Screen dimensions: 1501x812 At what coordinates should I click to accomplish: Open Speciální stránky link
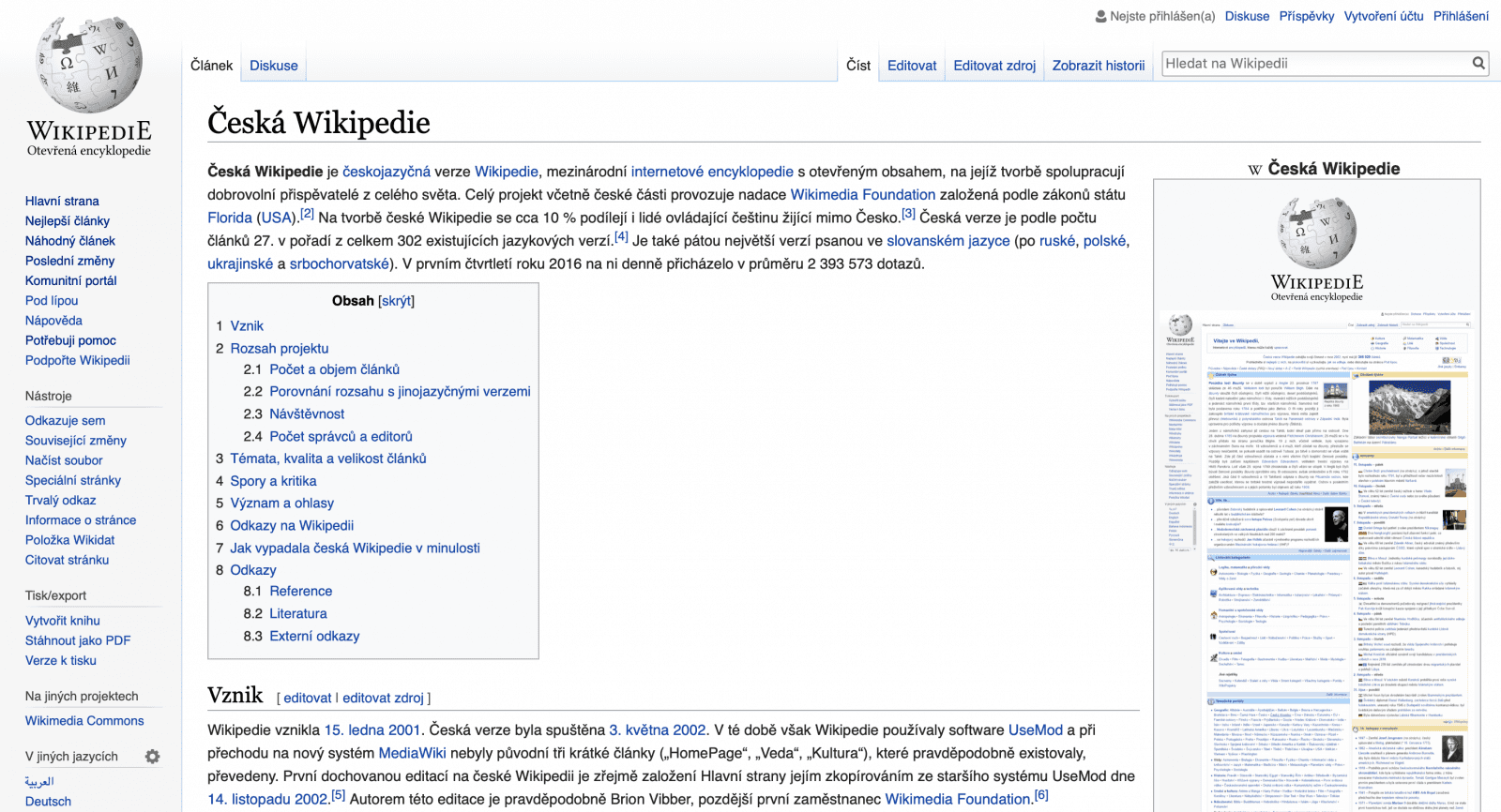(x=73, y=480)
